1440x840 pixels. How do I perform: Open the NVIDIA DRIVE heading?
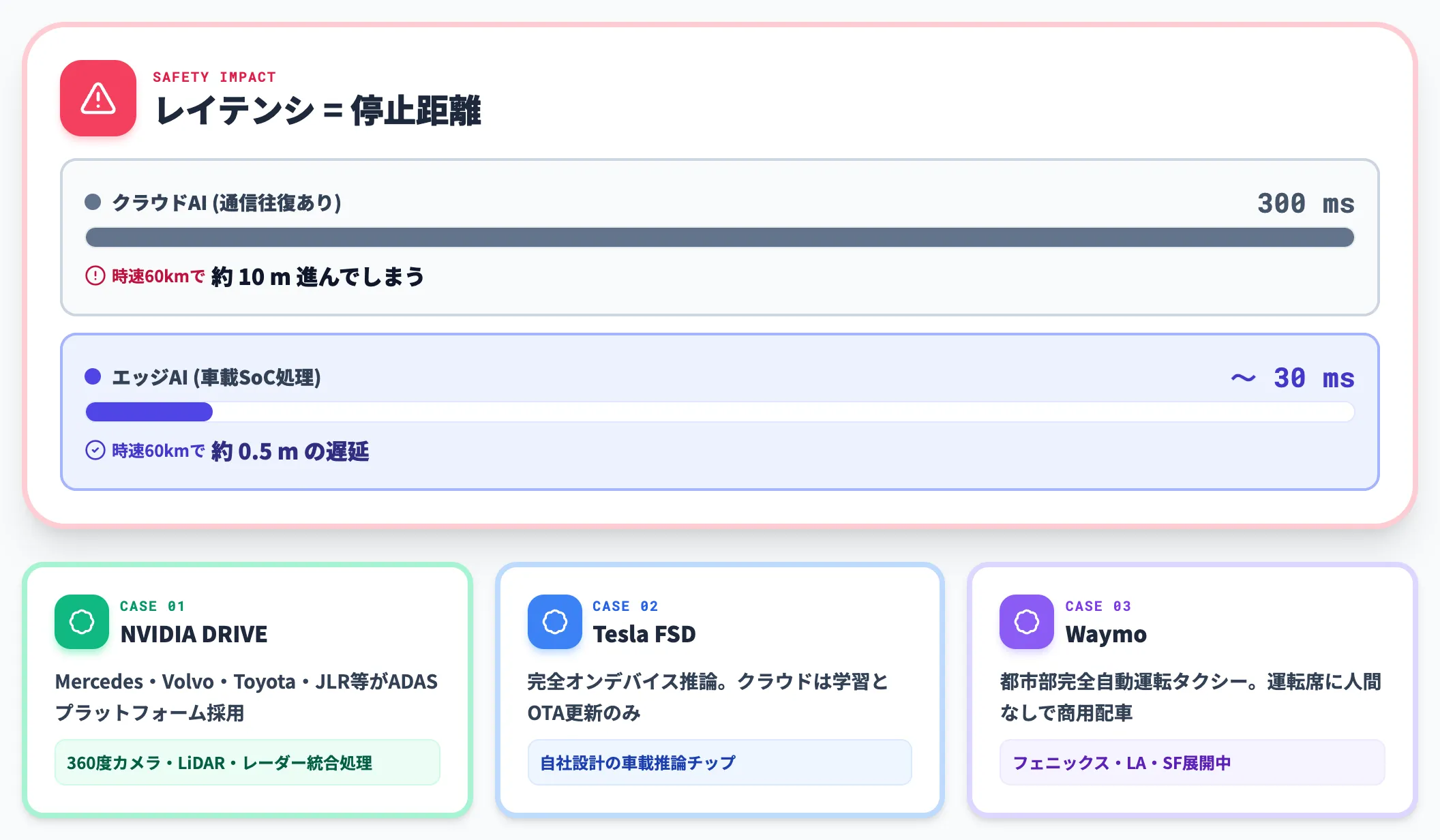tap(194, 634)
